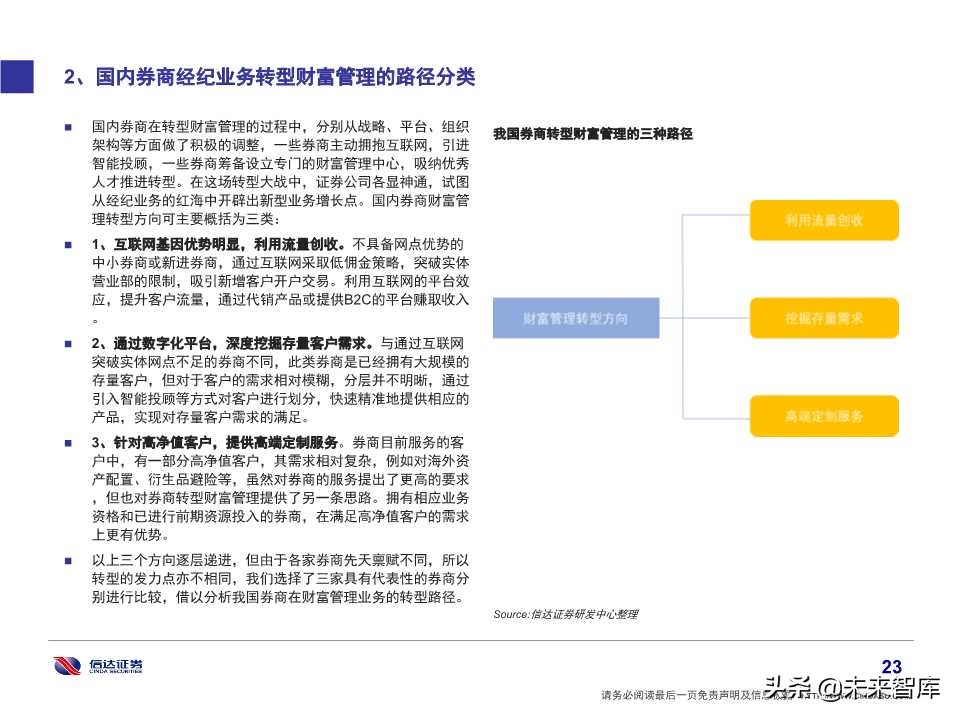
Task: Select the 财富管理转型方向 central box
Action: pyautogui.click(x=575, y=318)
